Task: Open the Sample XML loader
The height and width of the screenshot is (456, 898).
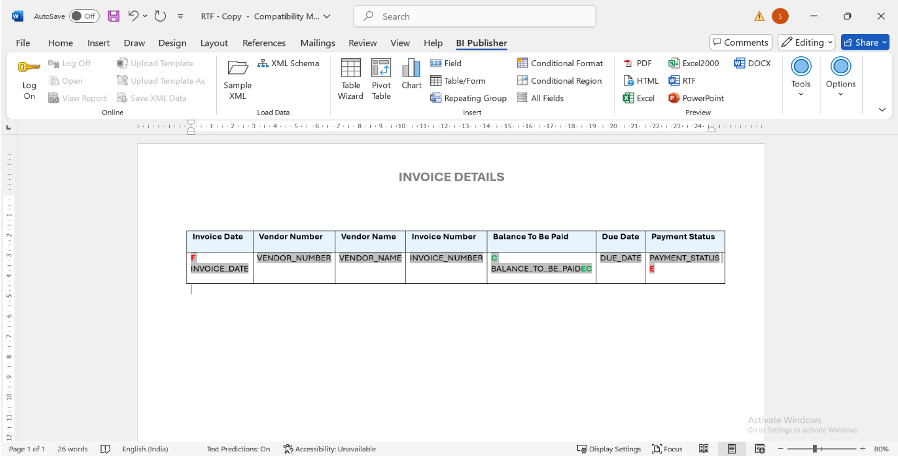Action: (x=237, y=79)
